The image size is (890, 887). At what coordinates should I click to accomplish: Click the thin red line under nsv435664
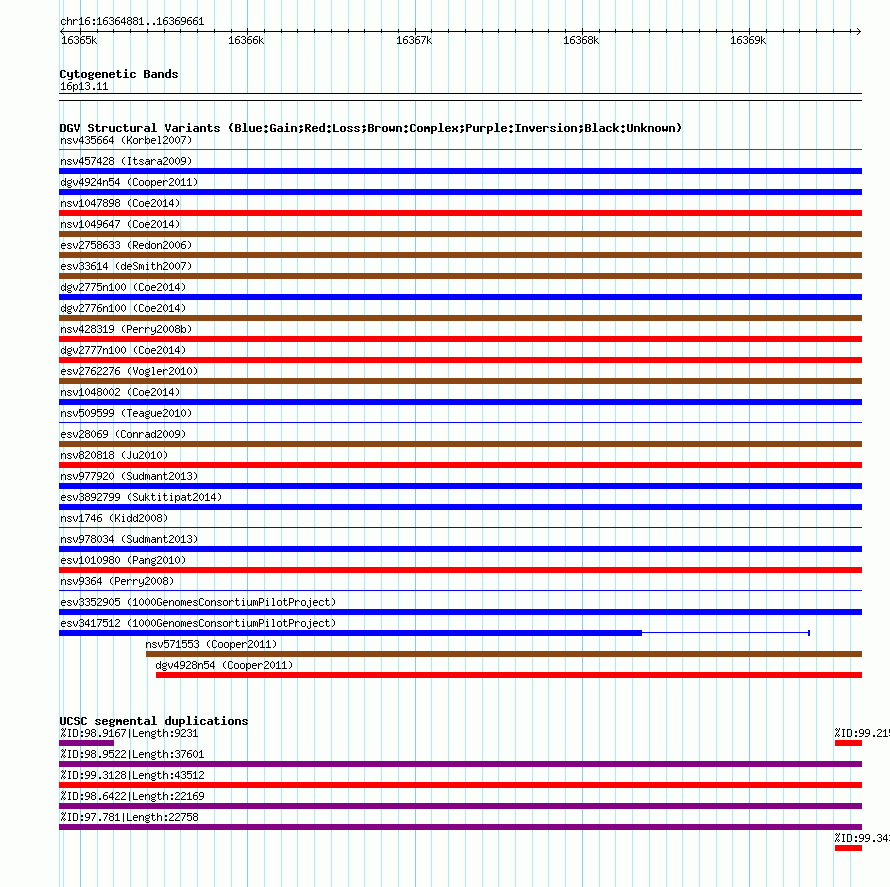tap(460, 150)
